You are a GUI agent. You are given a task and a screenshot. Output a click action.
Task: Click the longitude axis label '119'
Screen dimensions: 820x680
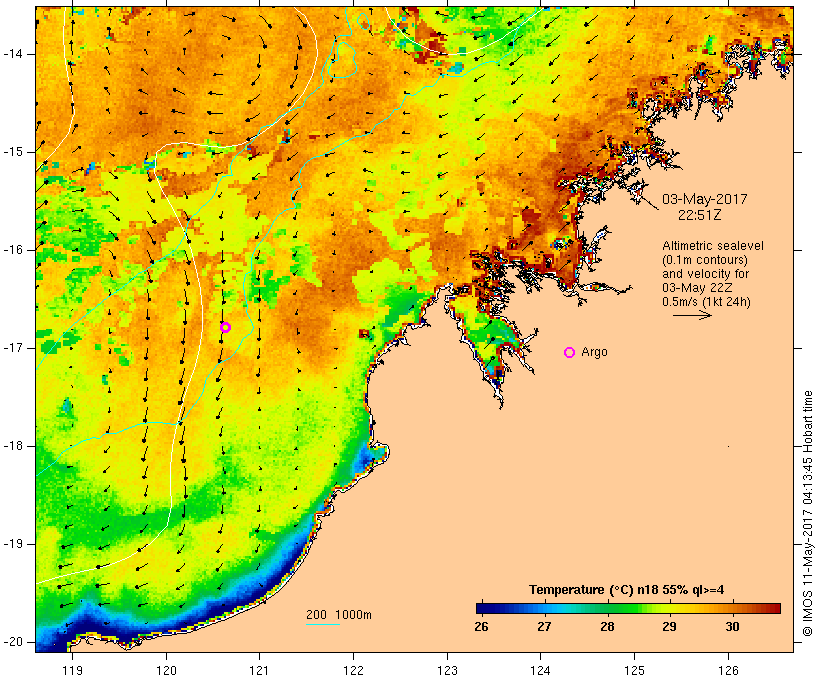point(72,670)
